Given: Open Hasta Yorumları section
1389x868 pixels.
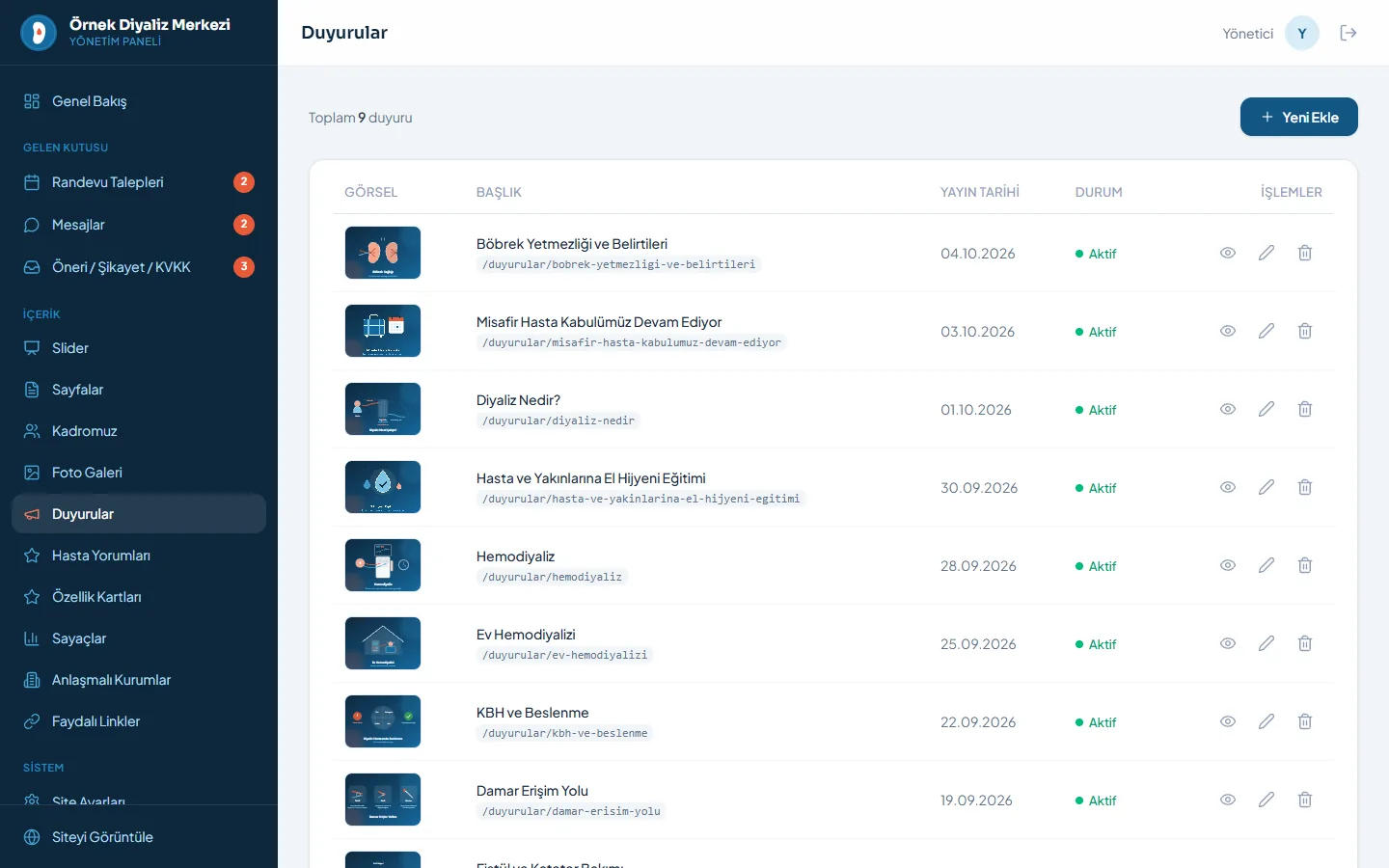Looking at the screenshot, I should click(x=139, y=556).
